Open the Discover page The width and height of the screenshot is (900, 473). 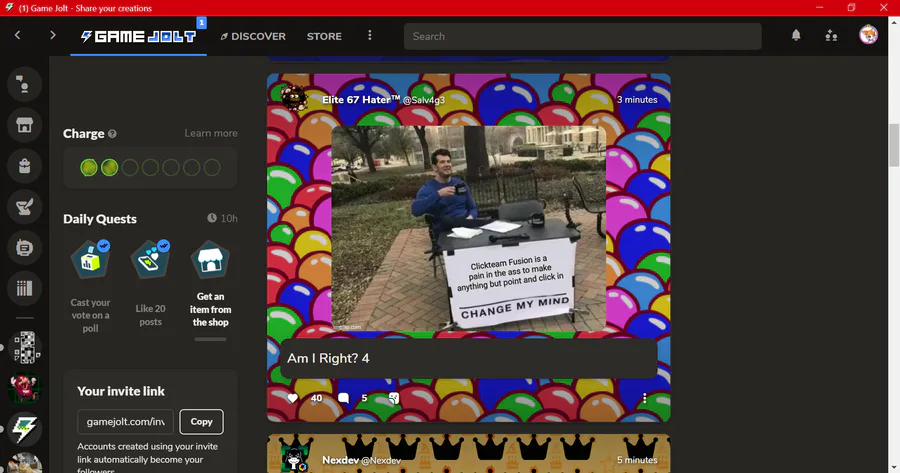pyautogui.click(x=253, y=36)
